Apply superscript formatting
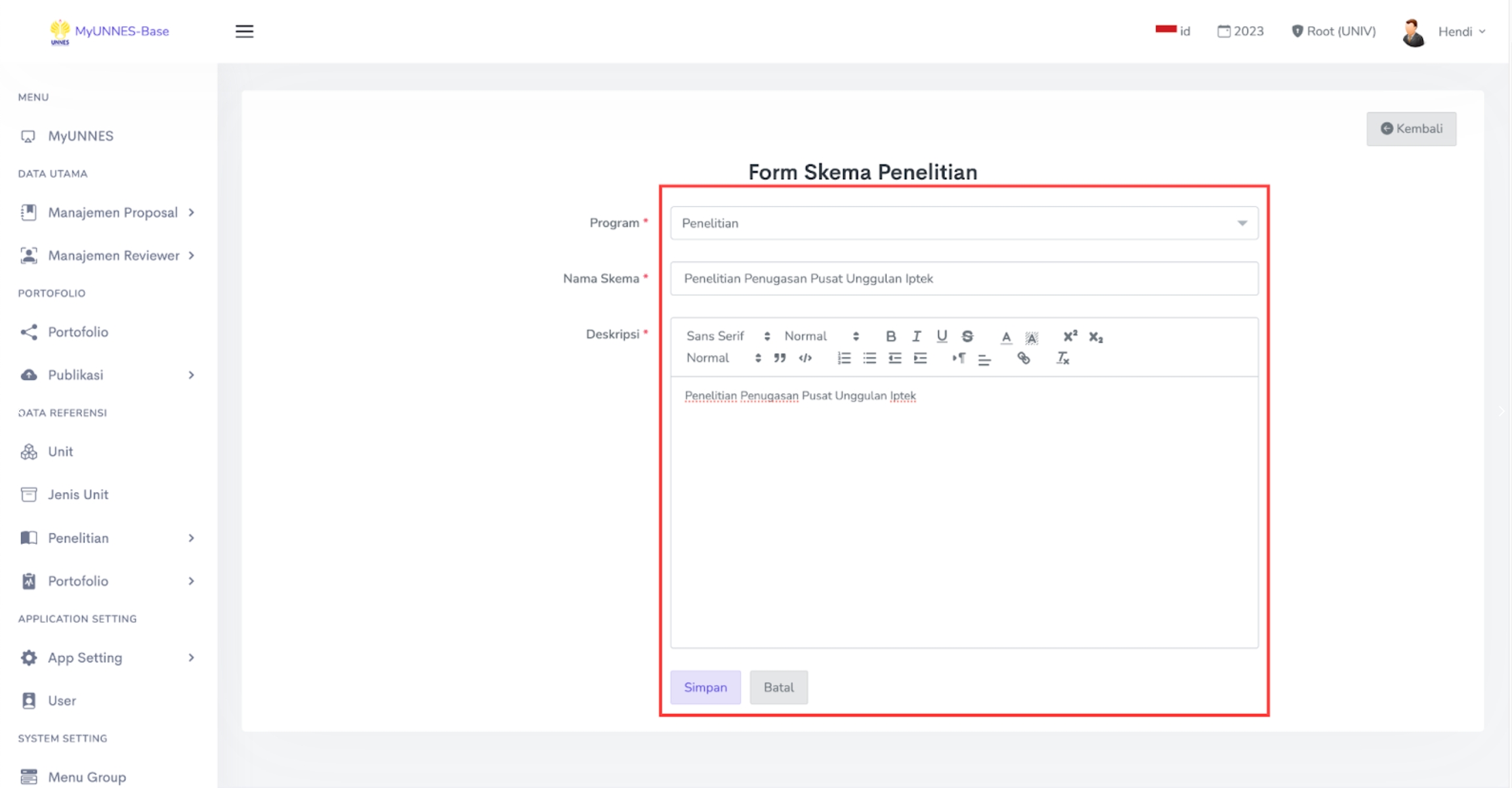 coord(1070,337)
